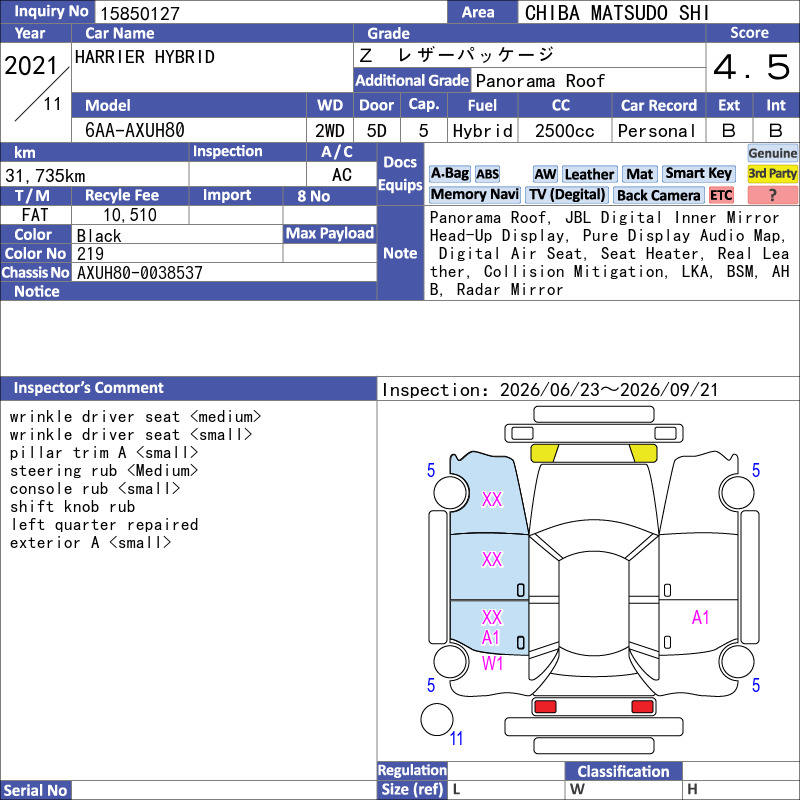The image size is (800, 800).
Task: Click the 2WD drive value
Action: [x=330, y=131]
